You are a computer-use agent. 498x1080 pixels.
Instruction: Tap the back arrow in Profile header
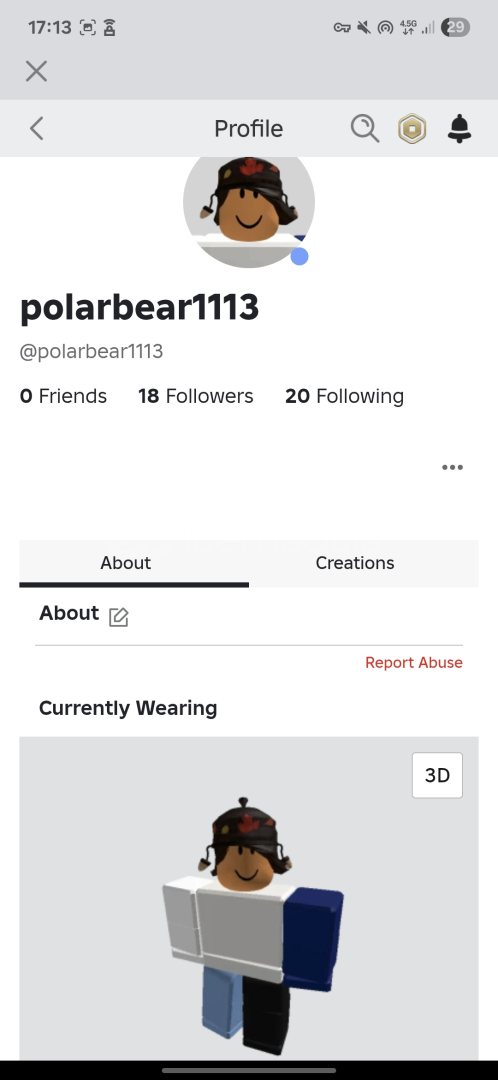[x=37, y=128]
